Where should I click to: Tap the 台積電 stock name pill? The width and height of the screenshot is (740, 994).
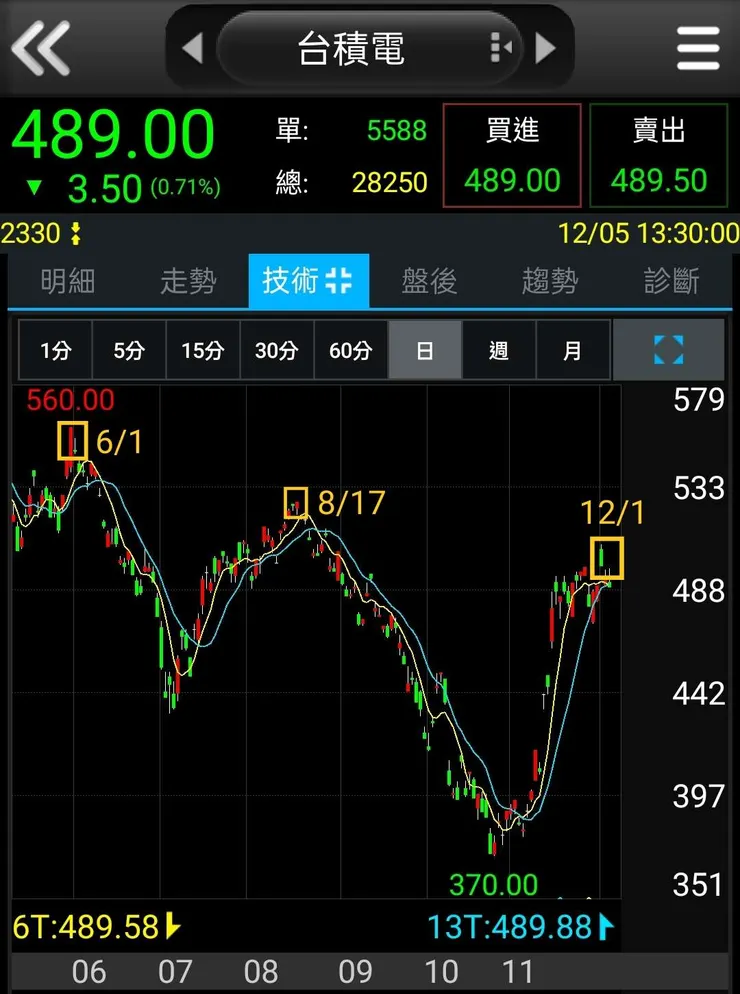coord(370,48)
